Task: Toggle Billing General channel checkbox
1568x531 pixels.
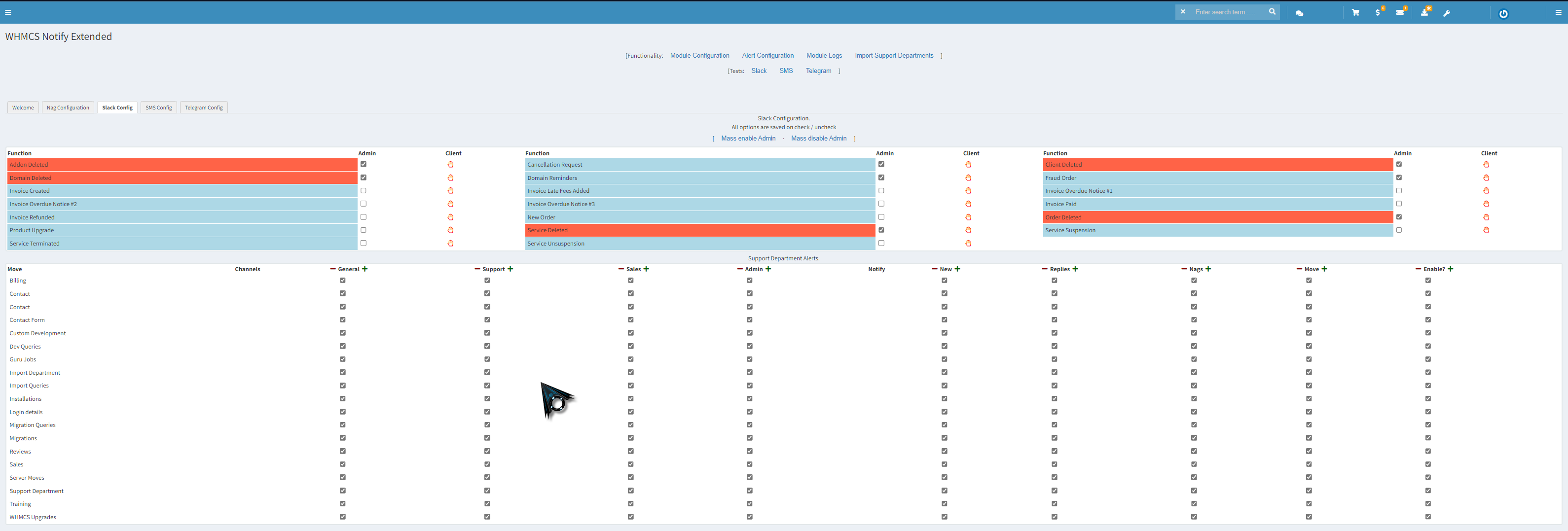Action: click(343, 281)
